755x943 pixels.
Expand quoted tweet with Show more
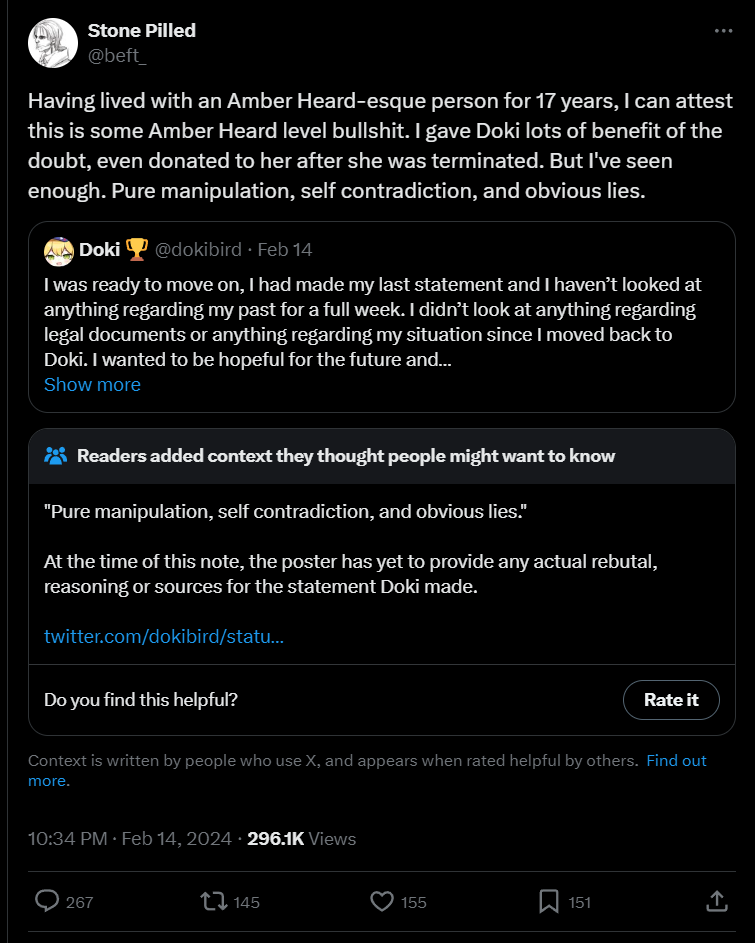92,384
